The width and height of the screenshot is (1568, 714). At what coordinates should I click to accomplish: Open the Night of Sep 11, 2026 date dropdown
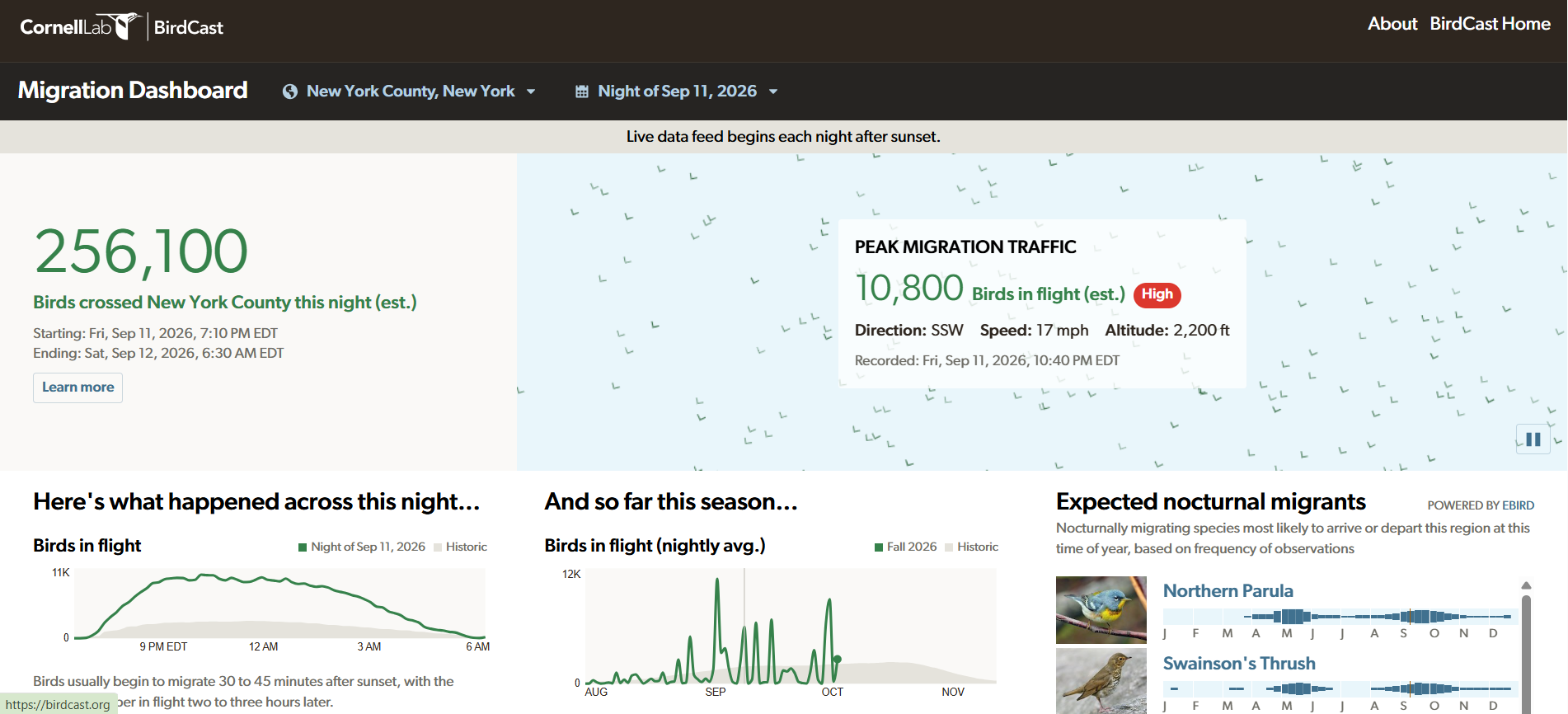pyautogui.click(x=676, y=92)
